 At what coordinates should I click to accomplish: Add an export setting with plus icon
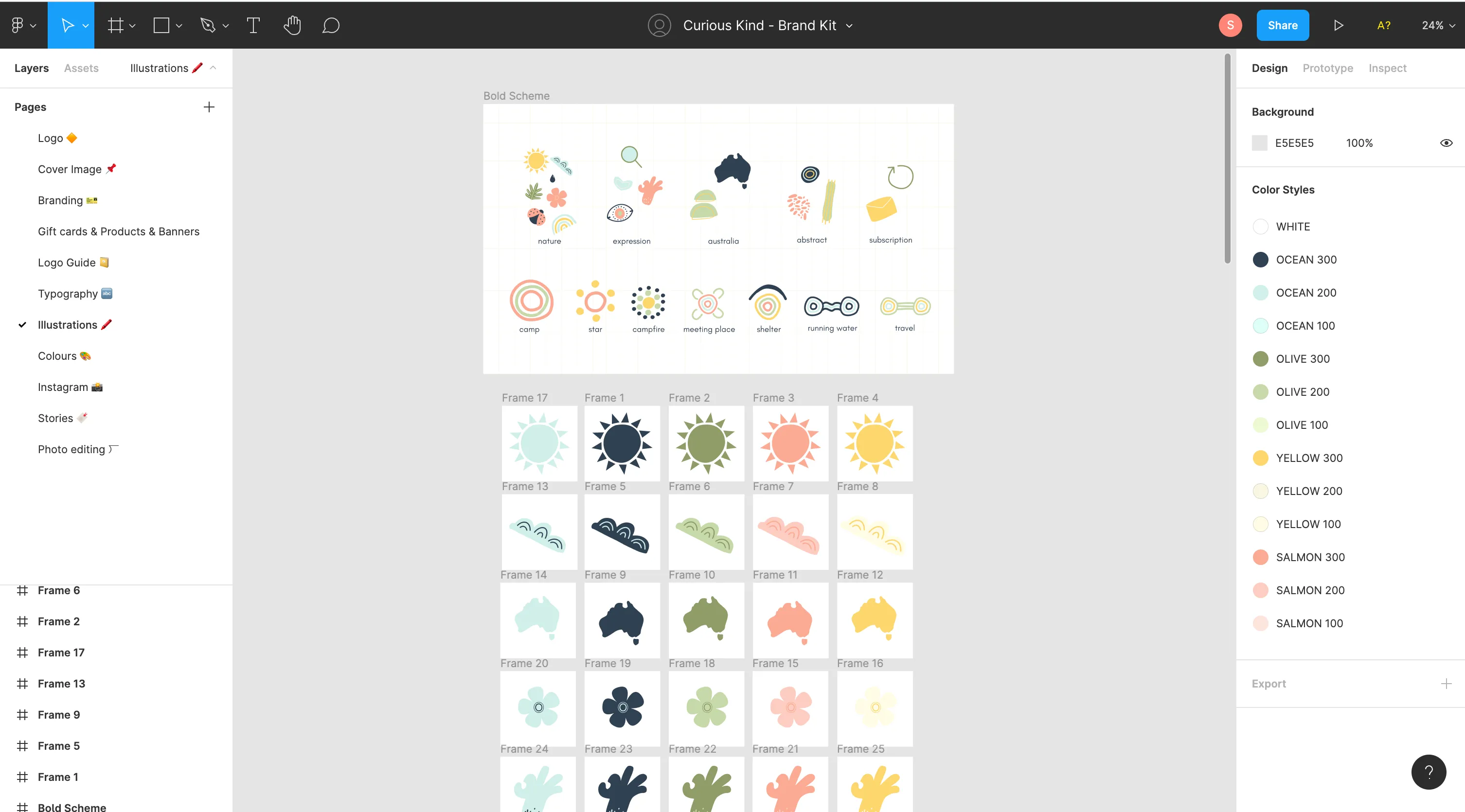pos(1446,684)
